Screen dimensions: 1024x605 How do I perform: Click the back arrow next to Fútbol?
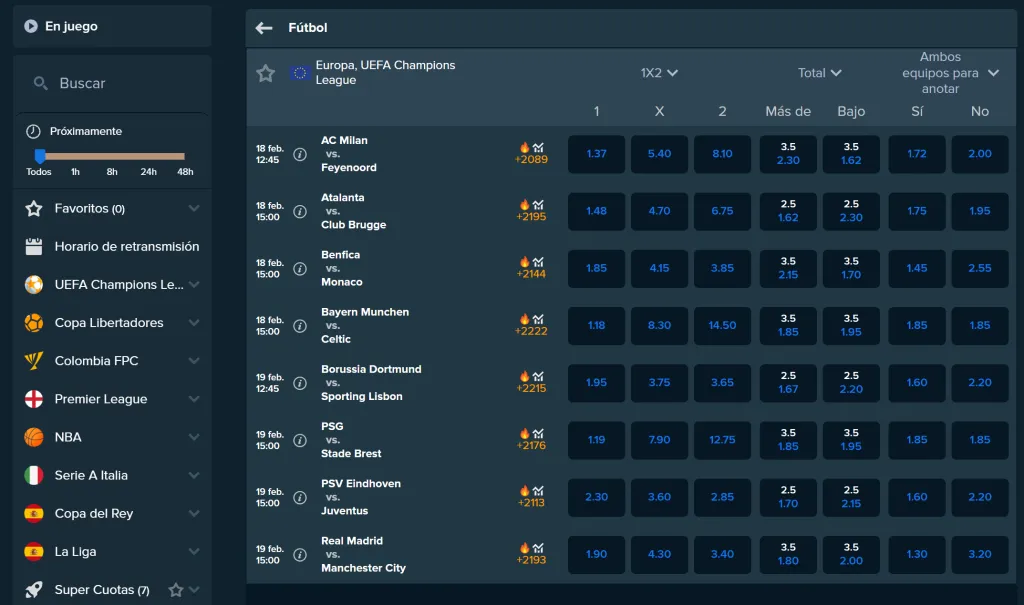[x=263, y=27]
